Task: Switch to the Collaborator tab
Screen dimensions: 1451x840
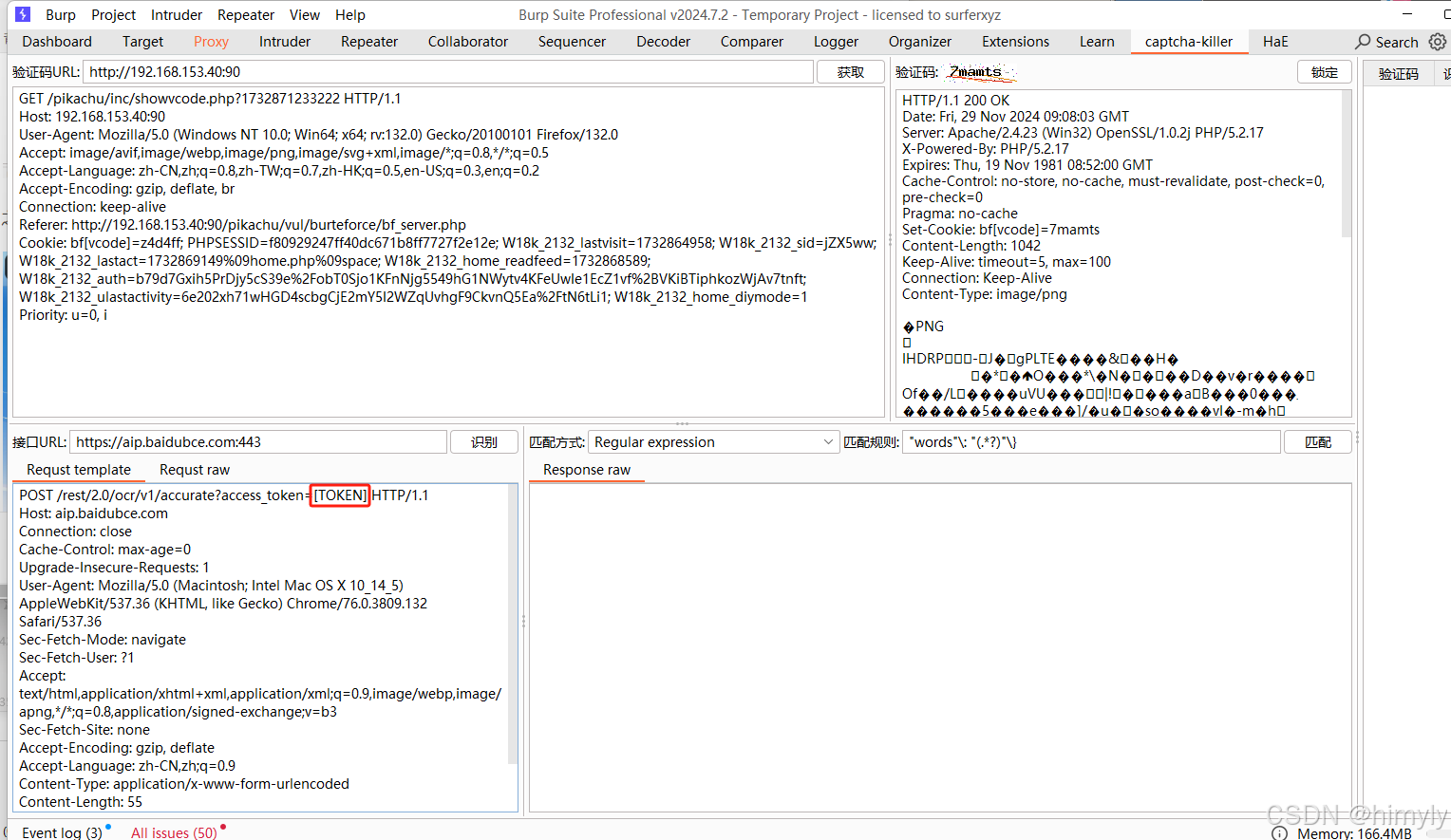Action: tap(468, 42)
